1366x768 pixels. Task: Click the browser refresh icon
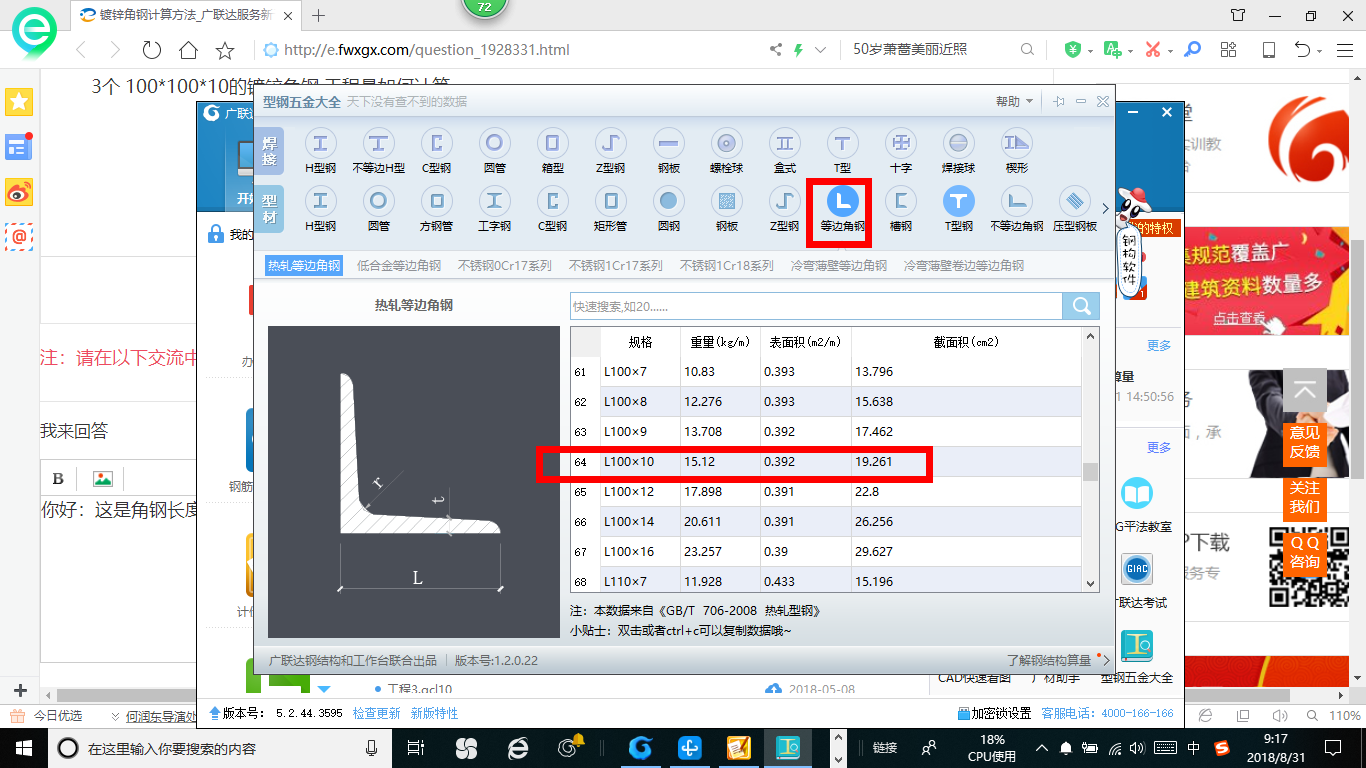(x=151, y=50)
